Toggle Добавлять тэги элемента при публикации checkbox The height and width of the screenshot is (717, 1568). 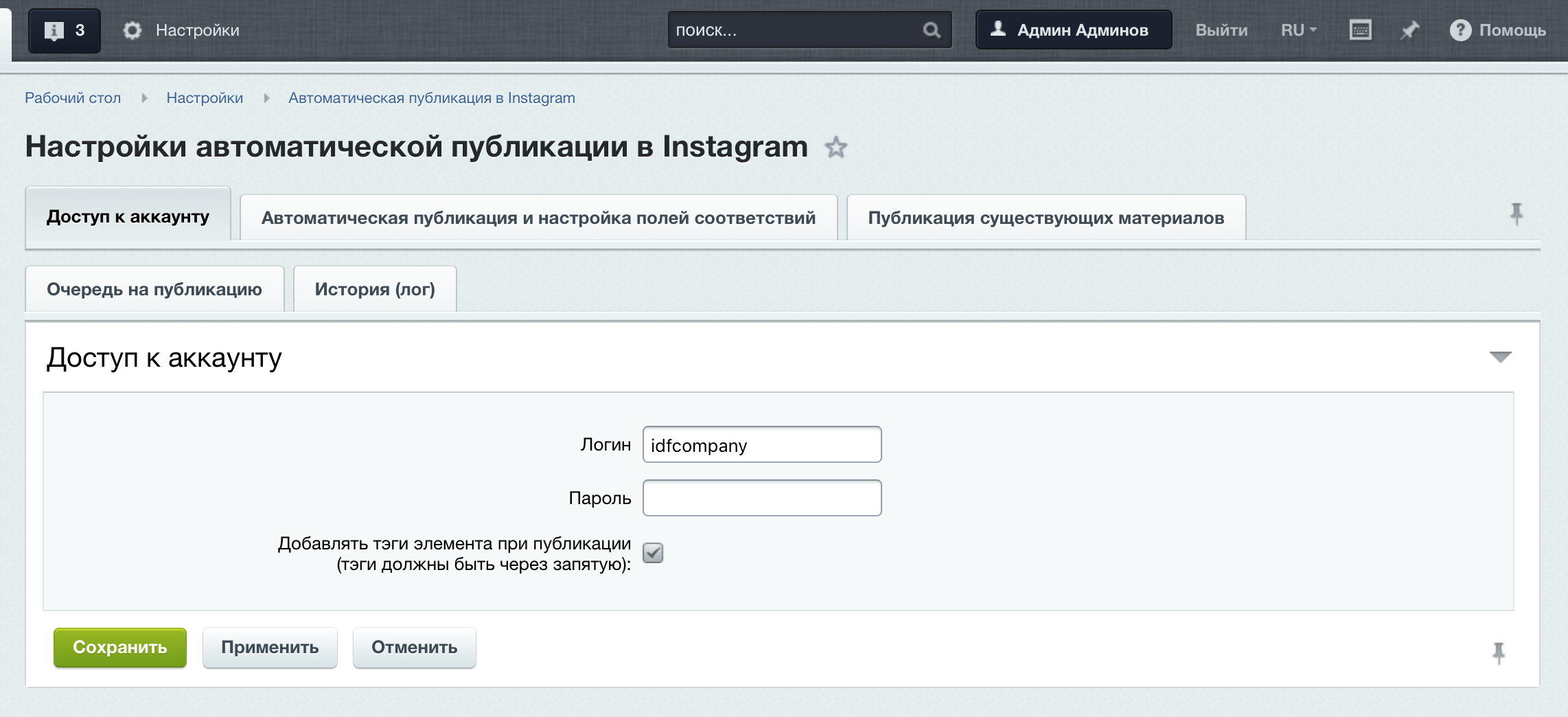[653, 553]
